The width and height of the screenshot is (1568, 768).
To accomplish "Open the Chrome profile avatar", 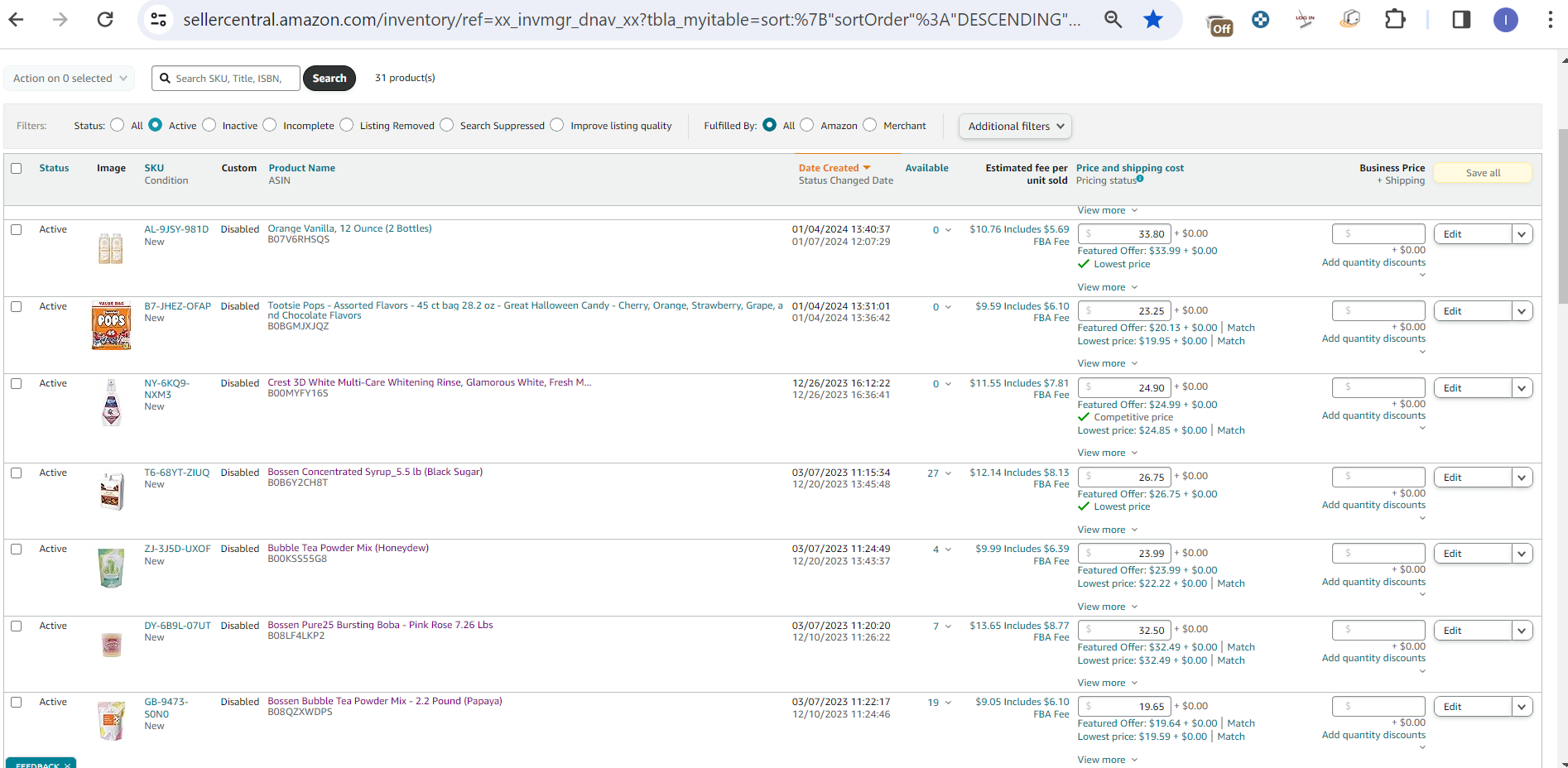I will click(1506, 20).
